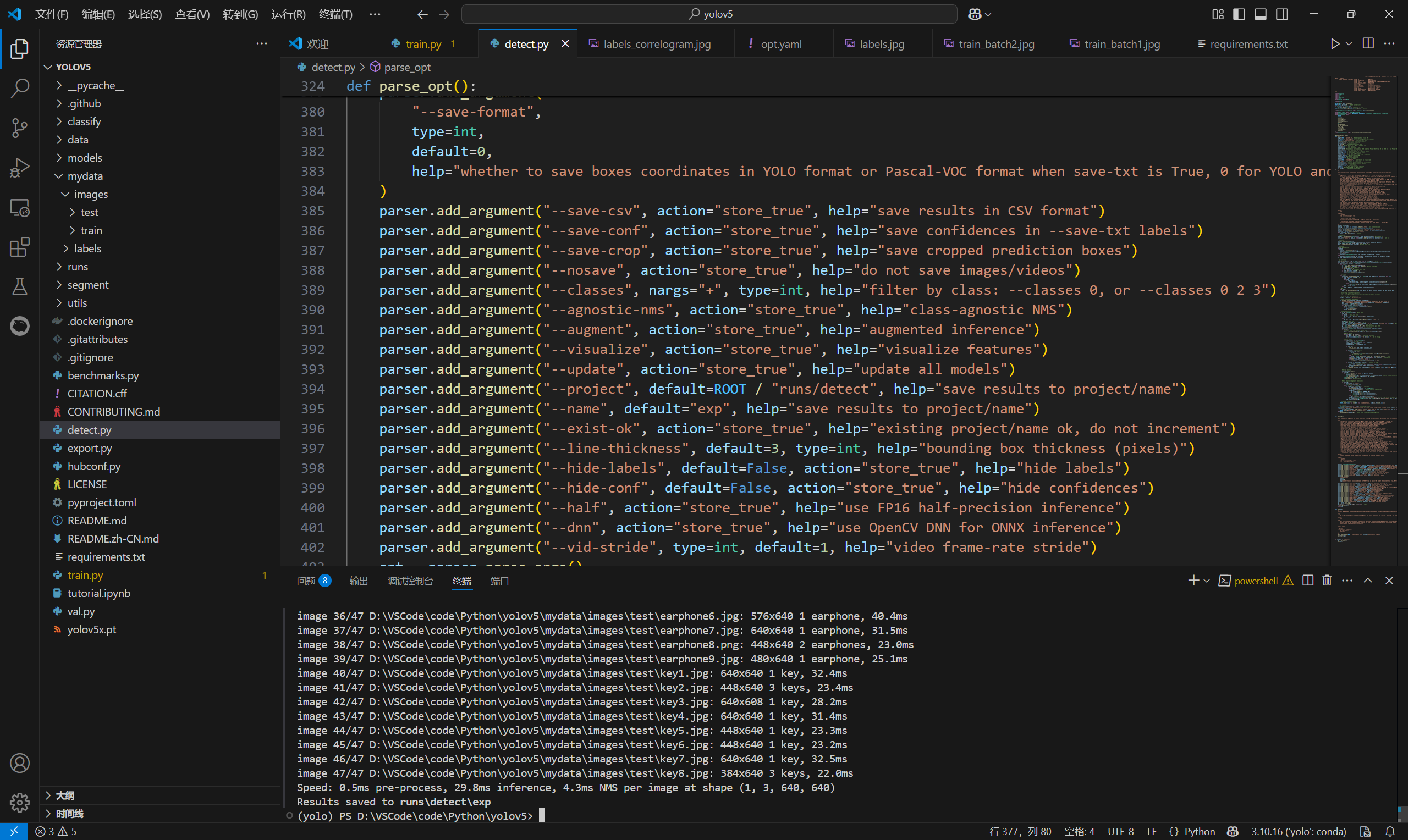Open the Testing flask view

tap(20, 287)
